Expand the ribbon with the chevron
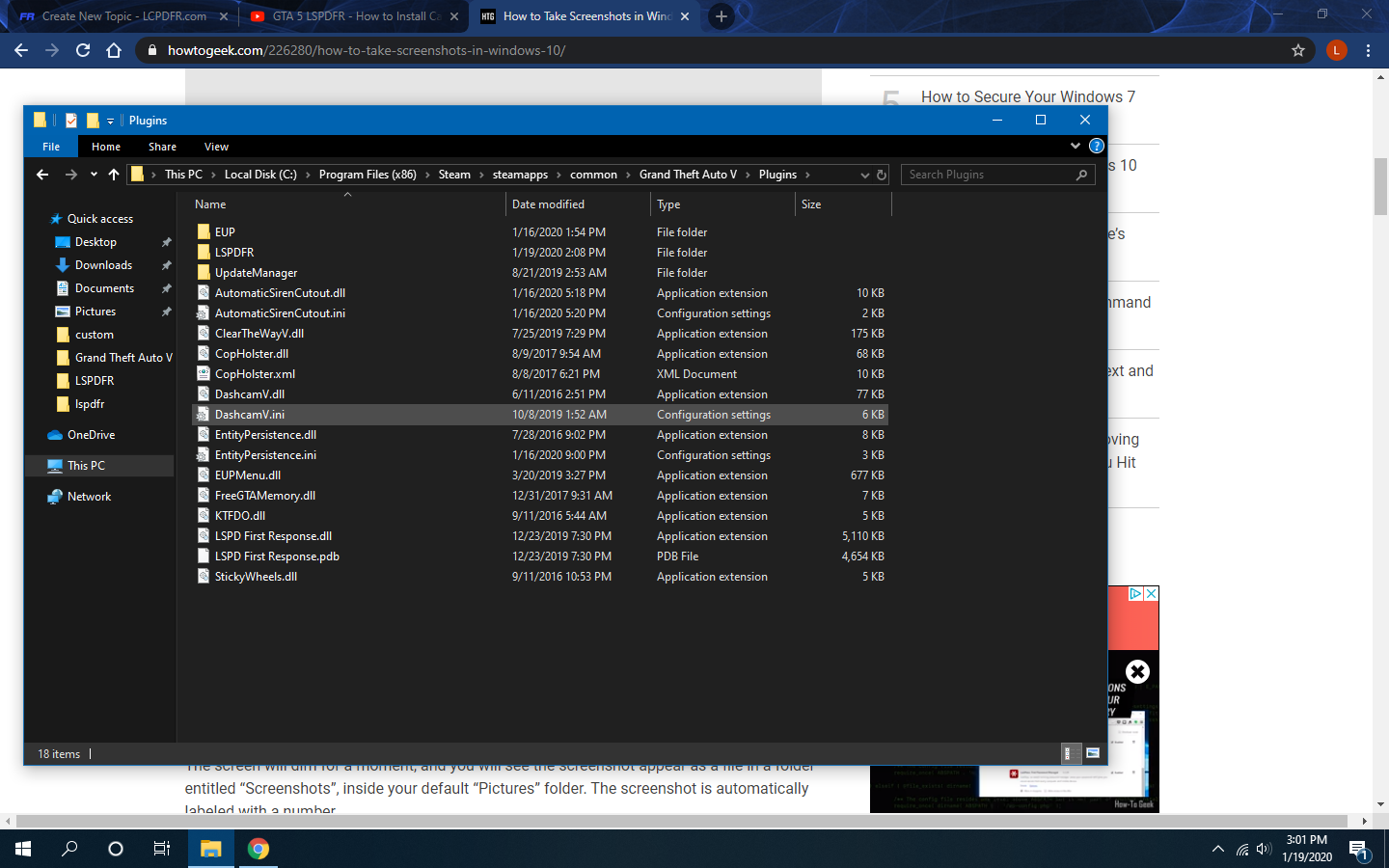This screenshot has width=1389, height=868. click(1076, 146)
